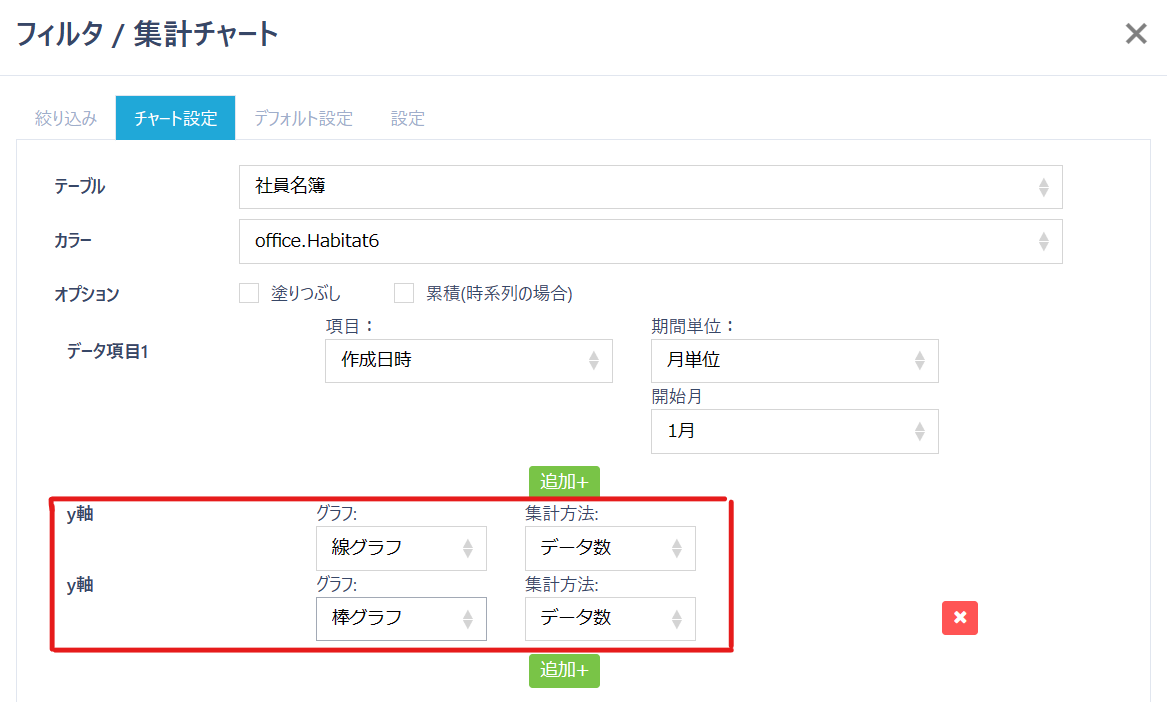
Task: Select the チャート設定 tab
Action: (175, 118)
